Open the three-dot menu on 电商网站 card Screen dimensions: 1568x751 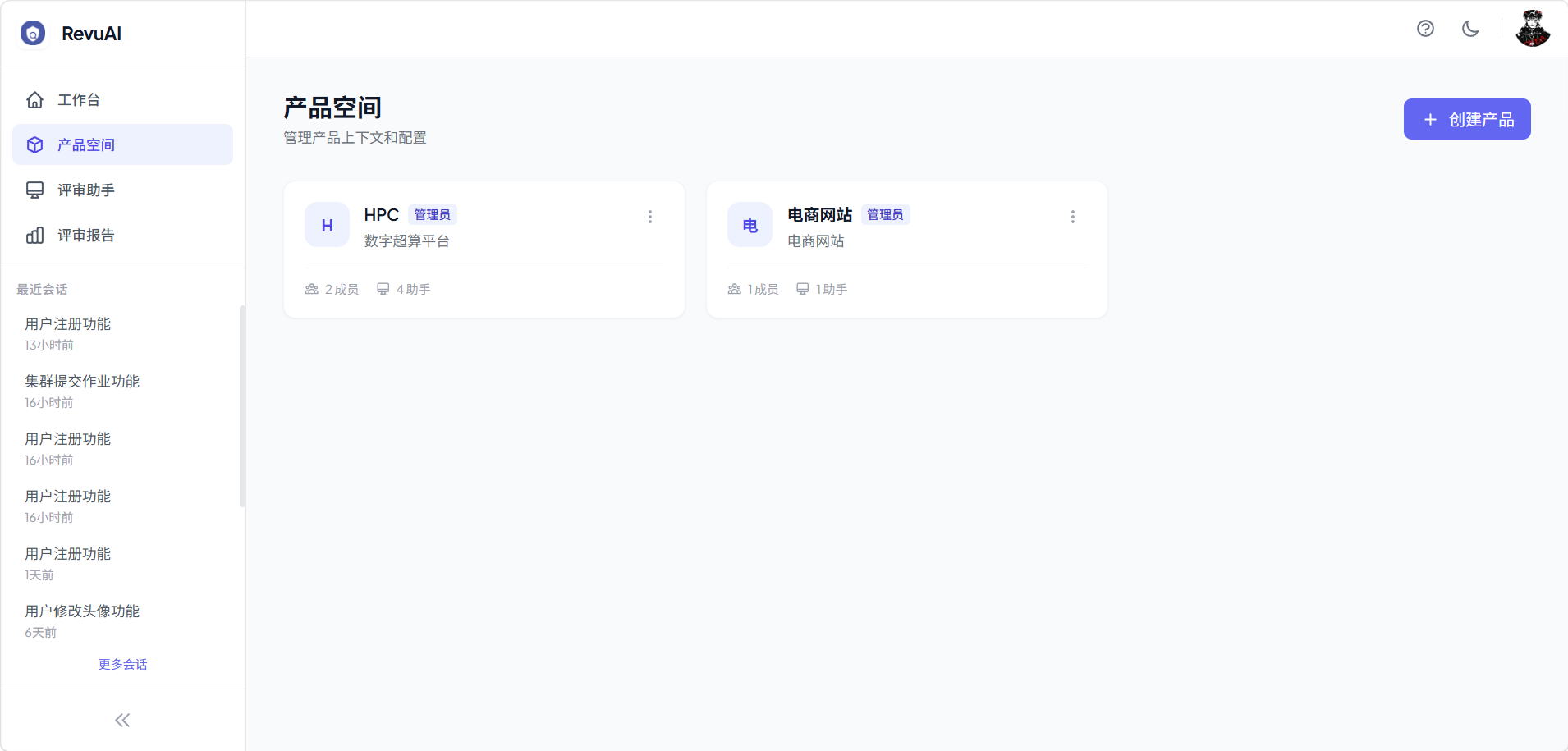tap(1073, 217)
